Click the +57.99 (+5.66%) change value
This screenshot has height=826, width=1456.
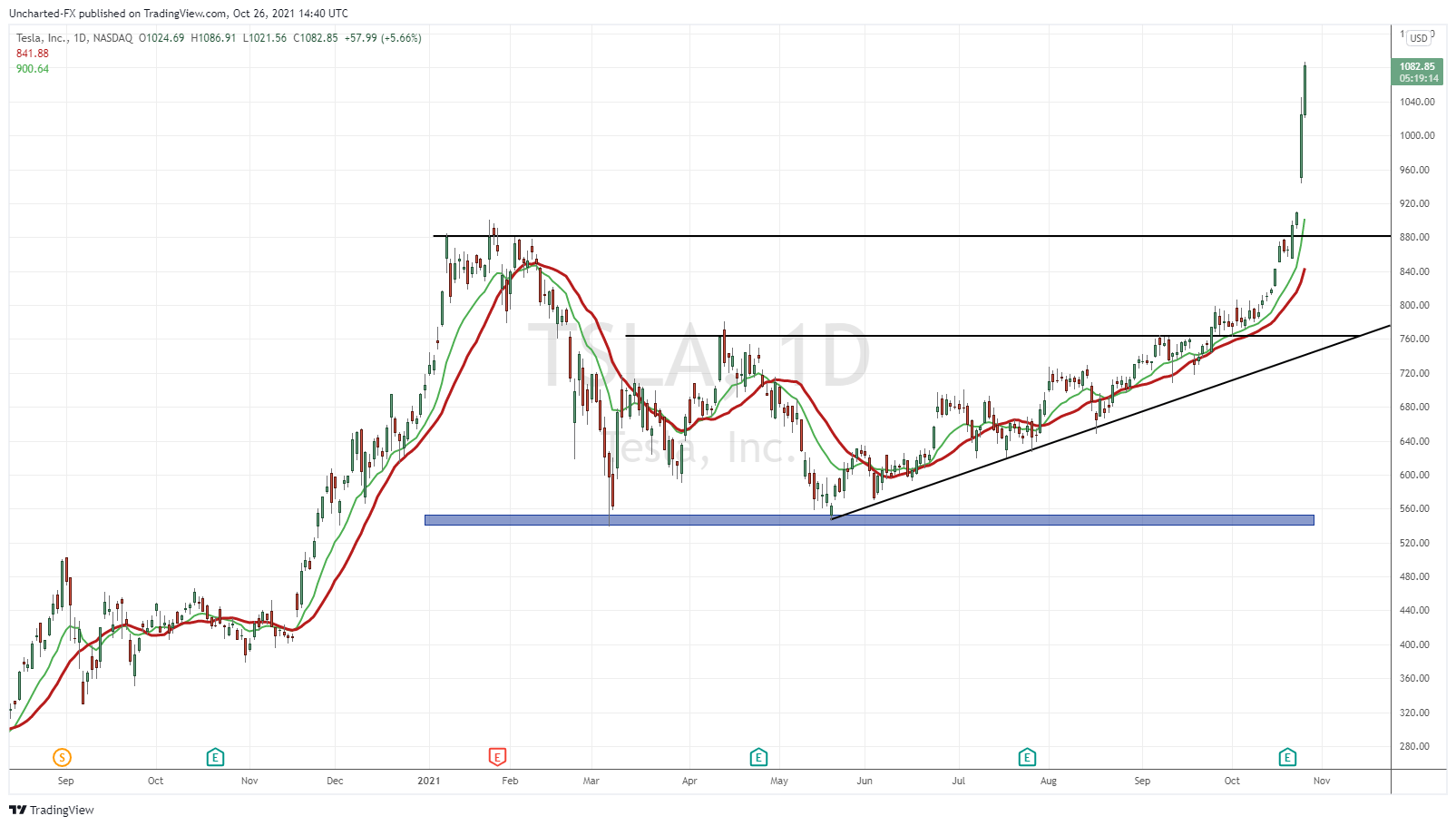[383, 38]
